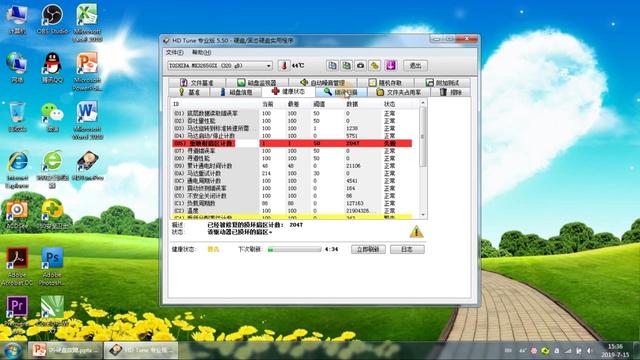Click the copy text to clipboard icon
This screenshot has height=360, width=640.
point(332,65)
